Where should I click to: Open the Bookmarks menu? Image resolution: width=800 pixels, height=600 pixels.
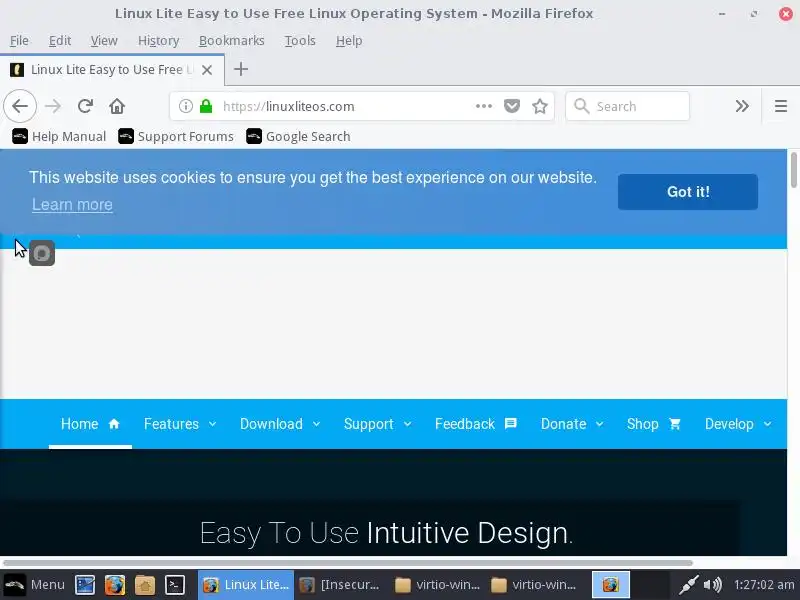click(232, 40)
